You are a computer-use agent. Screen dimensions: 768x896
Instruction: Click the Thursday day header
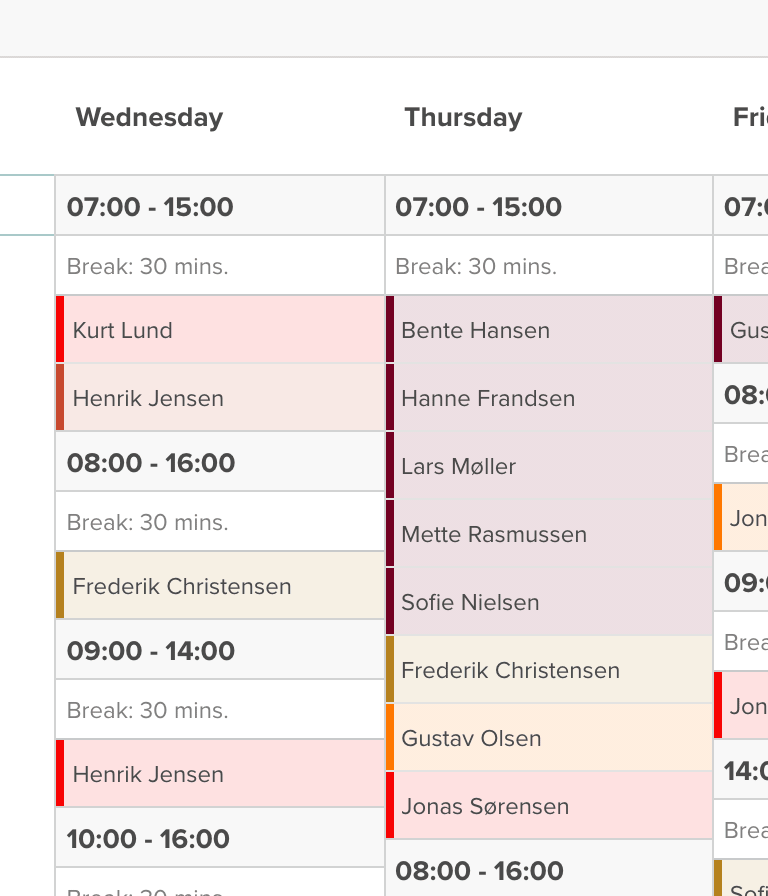(x=463, y=117)
